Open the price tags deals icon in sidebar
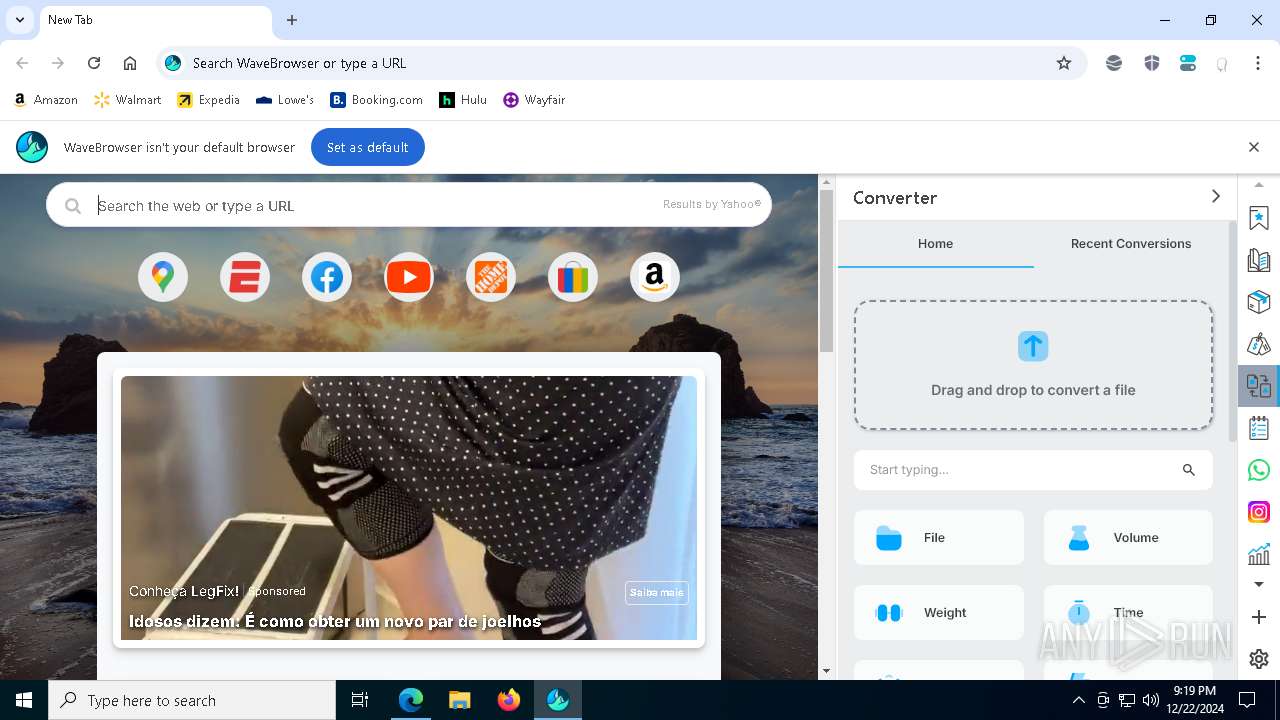This screenshot has width=1280, height=720. point(1259,344)
